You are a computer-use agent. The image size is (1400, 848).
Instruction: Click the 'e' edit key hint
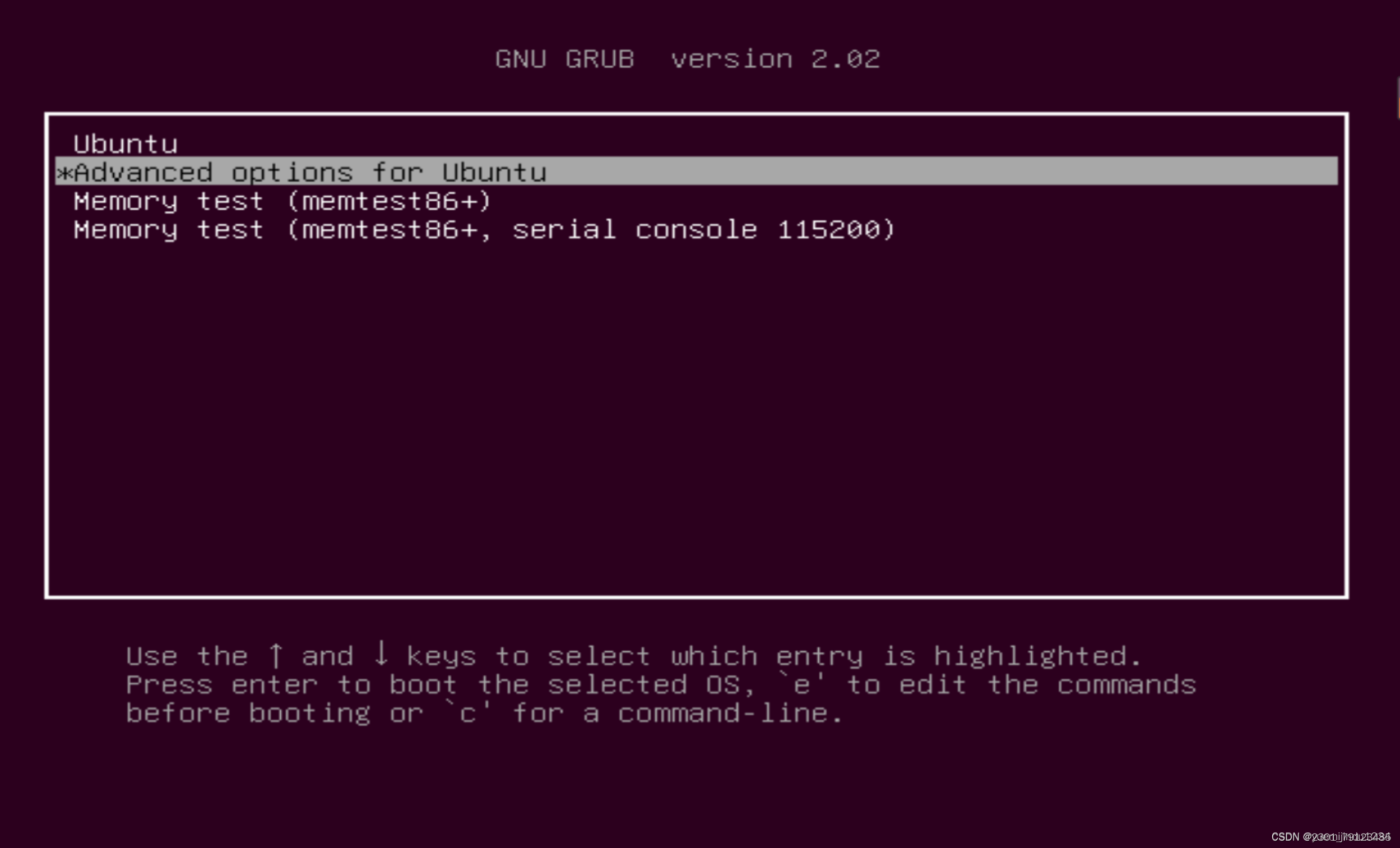(x=801, y=684)
